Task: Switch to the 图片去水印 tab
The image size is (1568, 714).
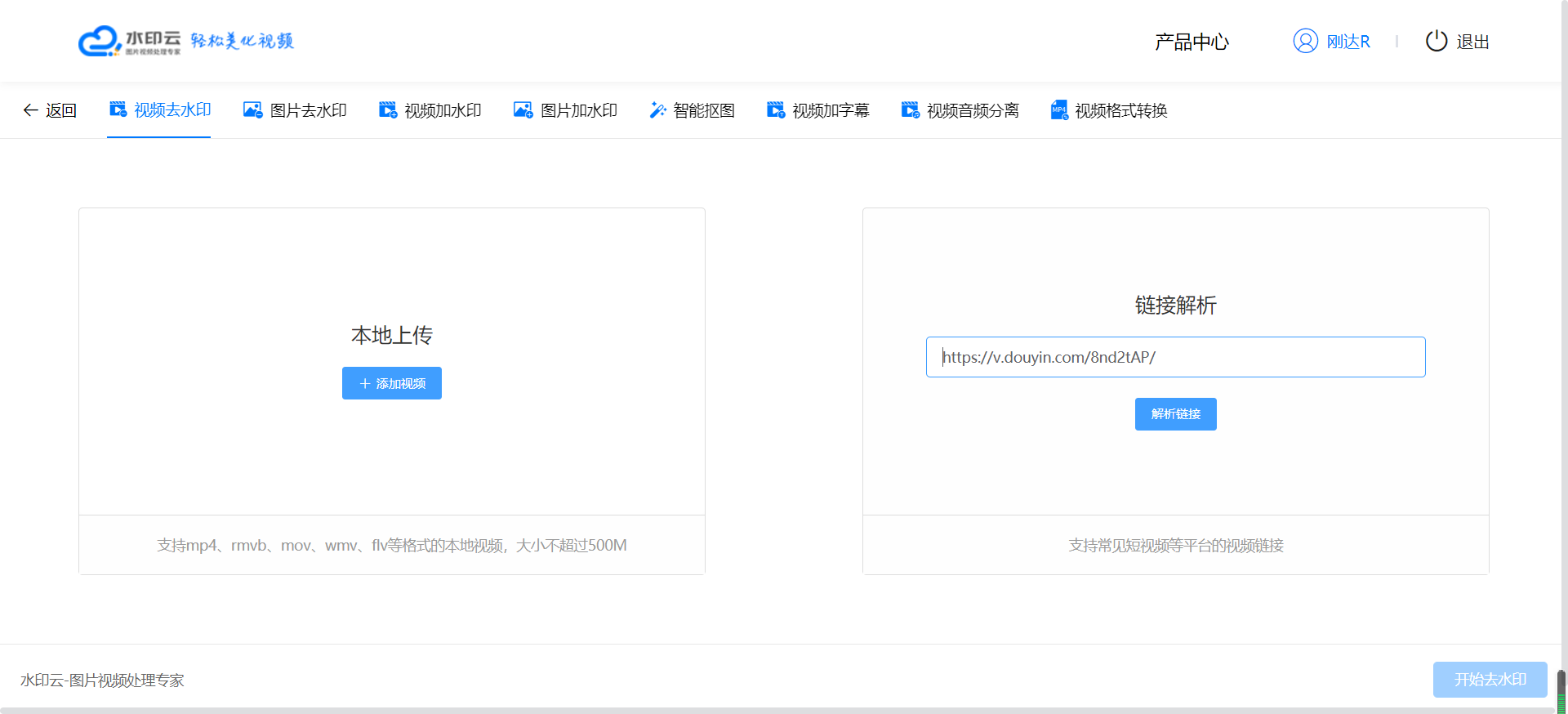Action: [x=309, y=110]
